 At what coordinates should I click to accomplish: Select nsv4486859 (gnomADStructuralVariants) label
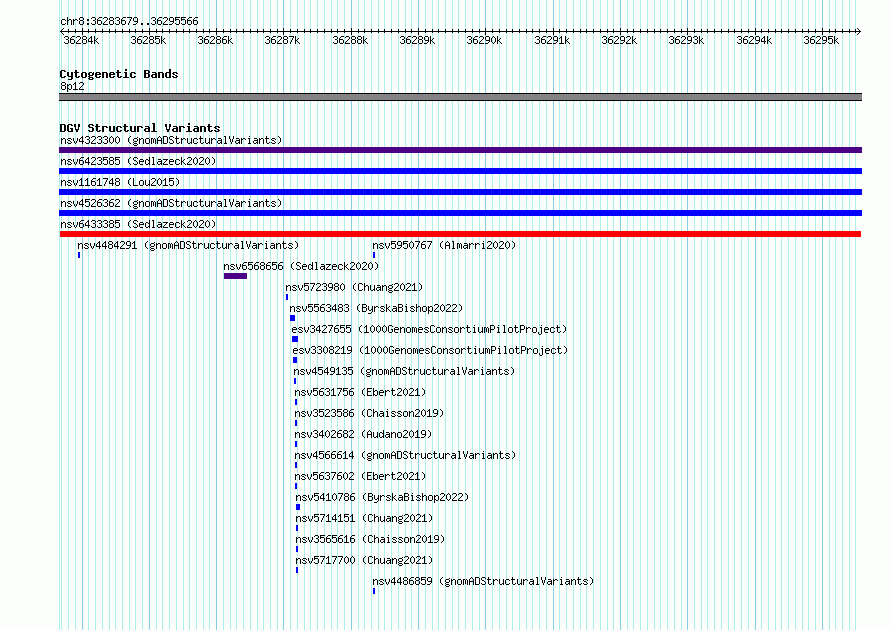483,581
